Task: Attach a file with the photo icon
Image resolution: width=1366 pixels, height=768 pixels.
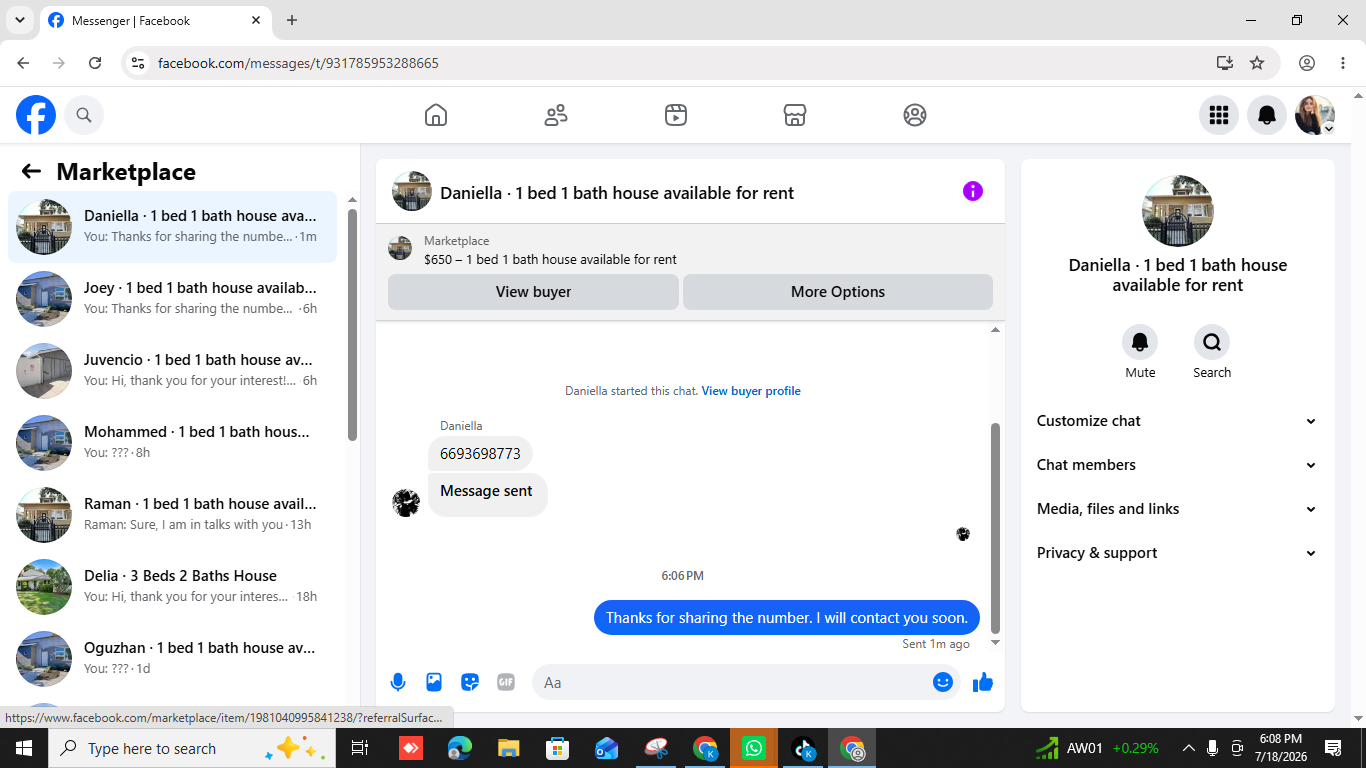Action: click(434, 682)
